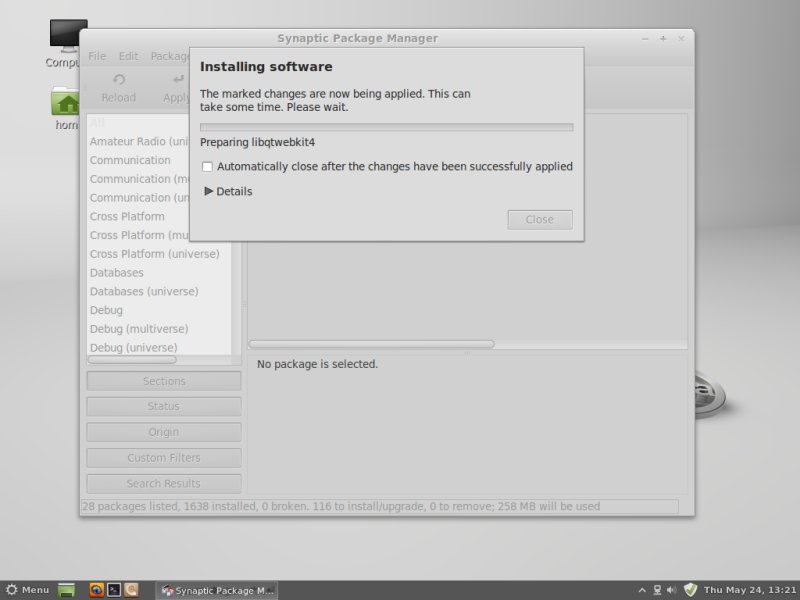Open the Mint Menu gear icon
Screen dimensions: 800x600
pos(11,590)
